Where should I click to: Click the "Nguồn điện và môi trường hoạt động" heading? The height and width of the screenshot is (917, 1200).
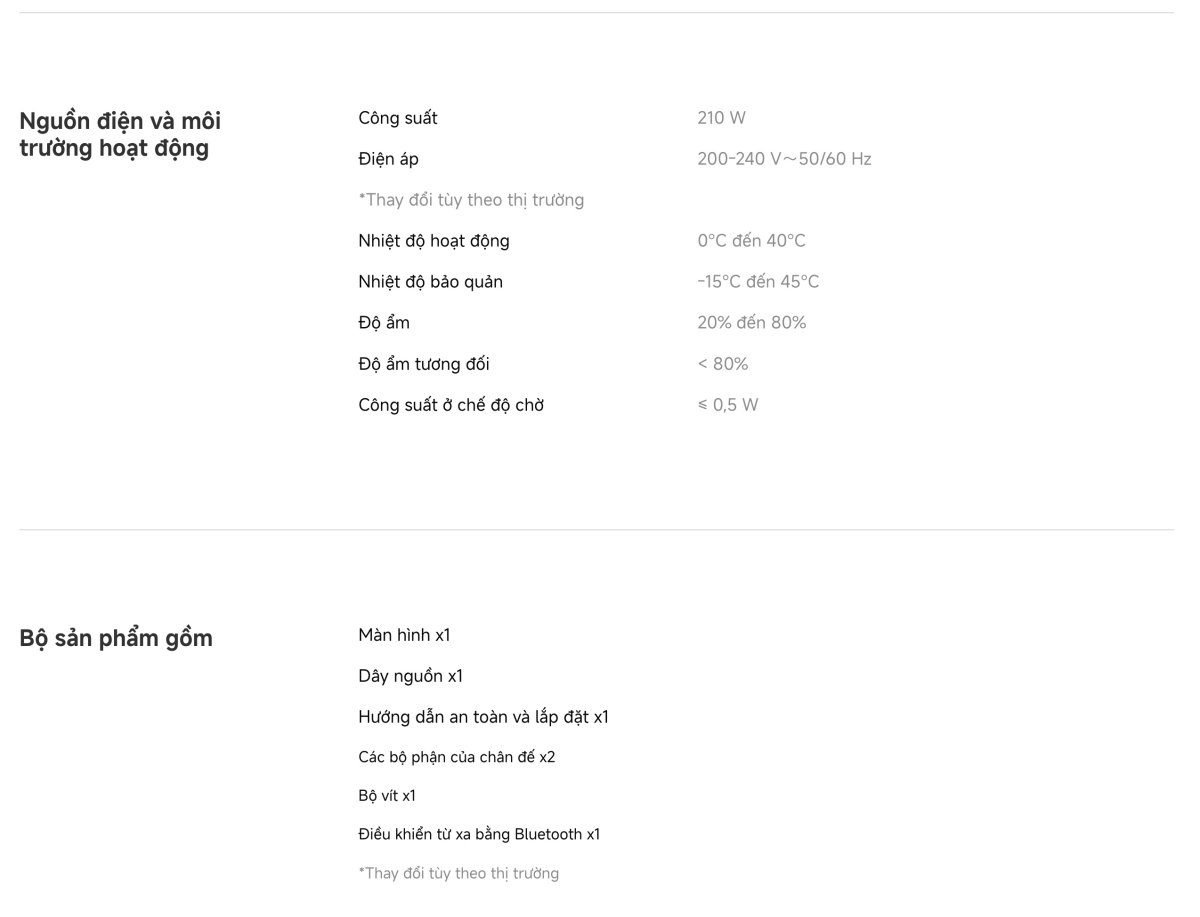coord(120,134)
